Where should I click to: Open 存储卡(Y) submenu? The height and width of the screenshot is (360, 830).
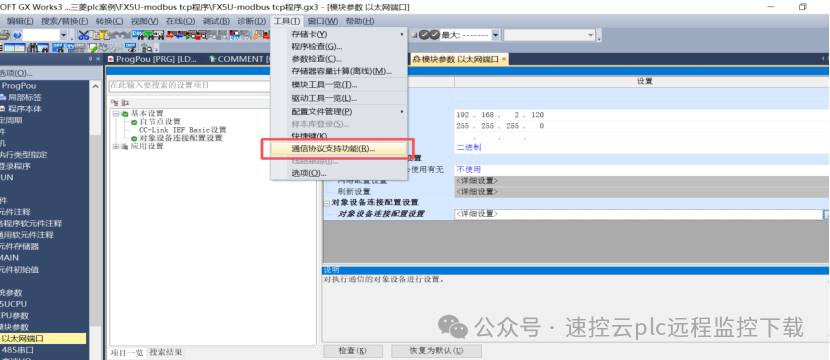pyautogui.click(x=339, y=34)
